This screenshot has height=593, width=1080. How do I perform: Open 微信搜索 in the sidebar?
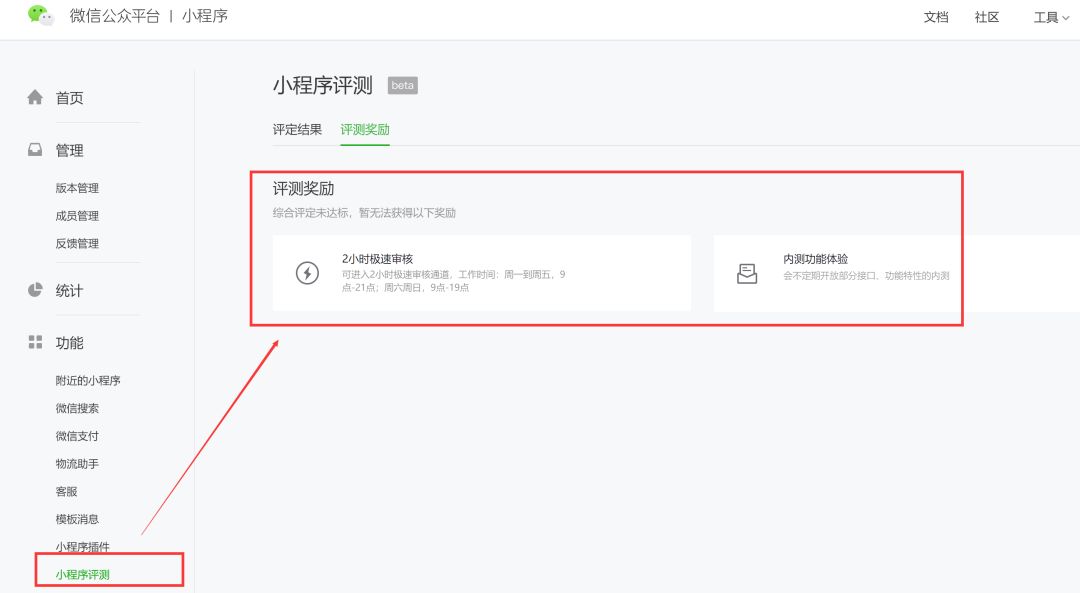[x=77, y=408]
